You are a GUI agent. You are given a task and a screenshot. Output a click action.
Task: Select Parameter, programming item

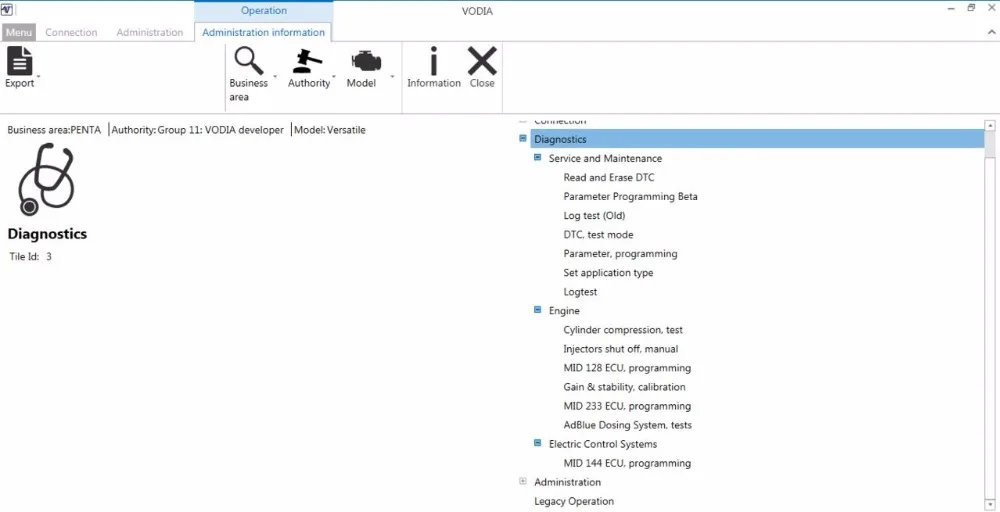[621, 254]
